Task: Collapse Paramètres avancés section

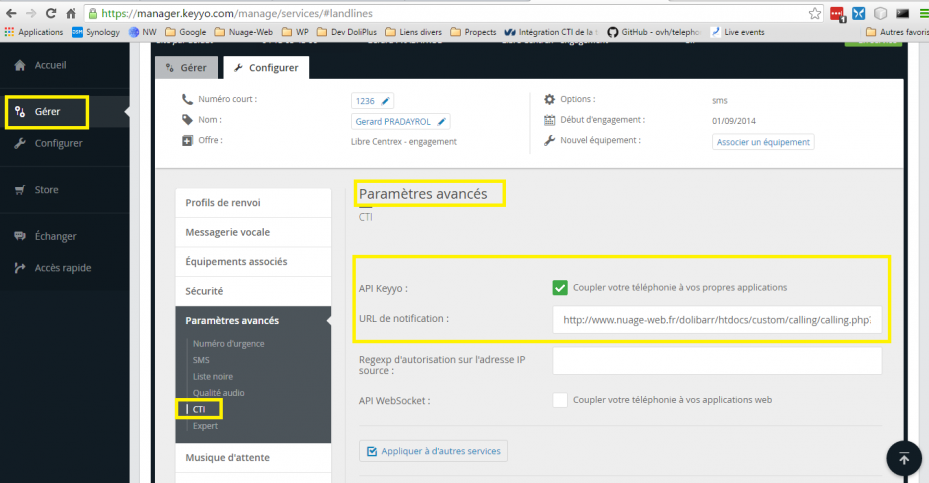Action: click(x=253, y=321)
